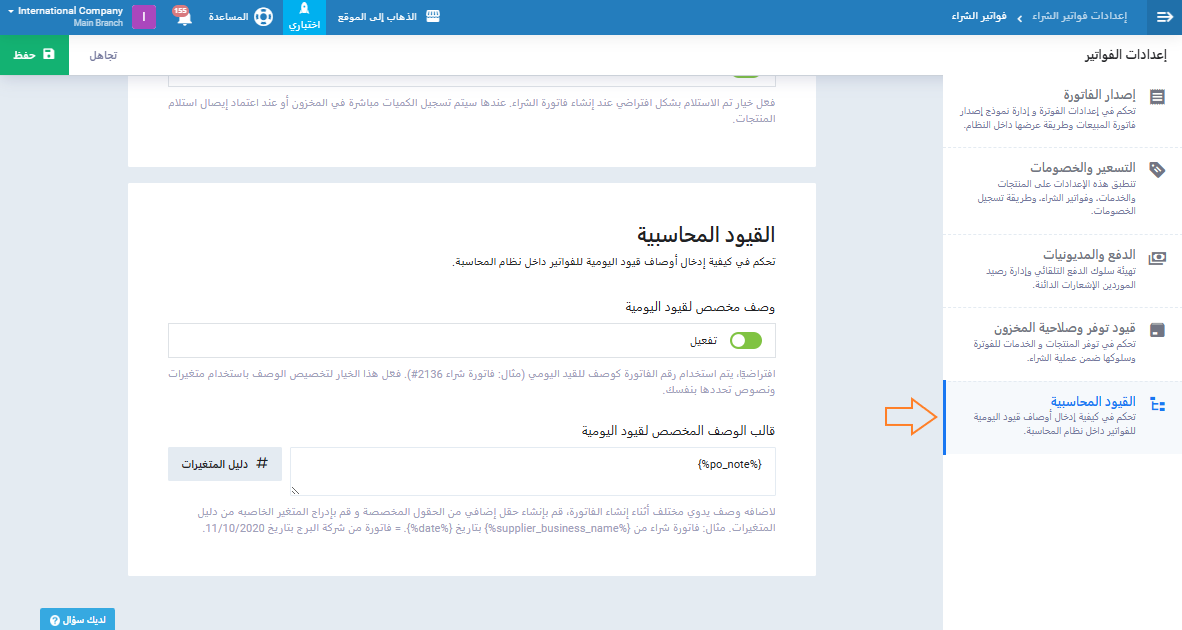Open the دليل المتغيرات variables guide
1182x630 pixels.
point(225,464)
